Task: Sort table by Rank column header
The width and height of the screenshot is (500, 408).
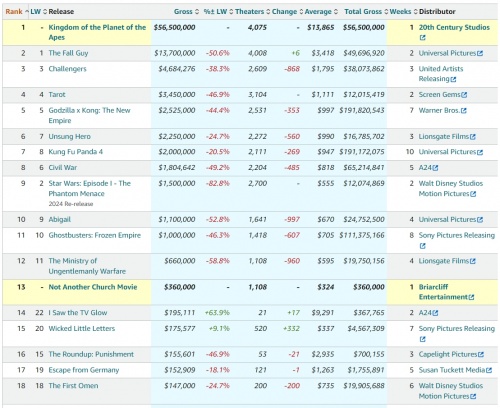Action: pyautogui.click(x=14, y=12)
